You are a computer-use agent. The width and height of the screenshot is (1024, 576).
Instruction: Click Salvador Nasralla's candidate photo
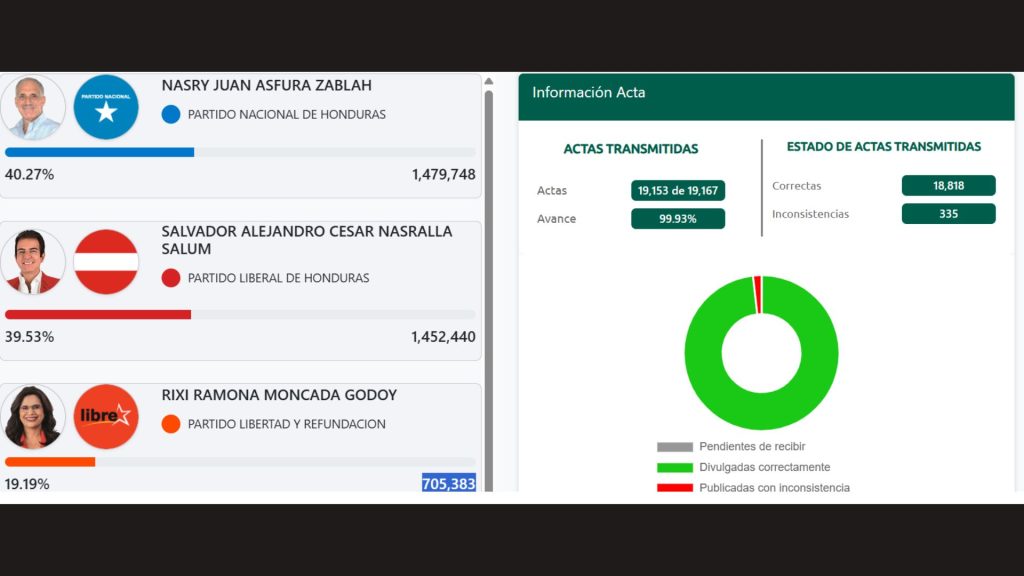pyautogui.click(x=33, y=262)
